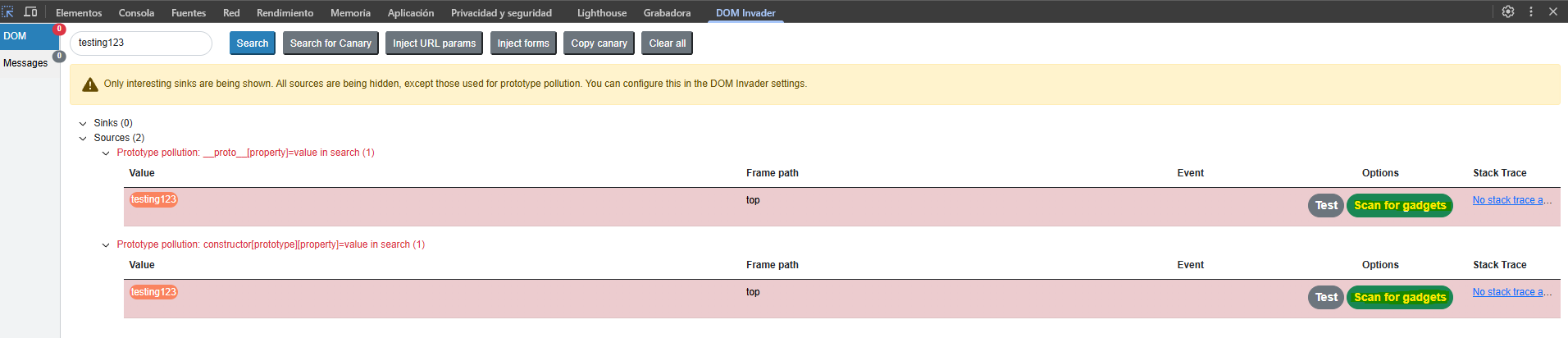This screenshot has width=1568, height=338.
Task: Click Scan for gadgets in __proto__ row
Action: point(1399,206)
